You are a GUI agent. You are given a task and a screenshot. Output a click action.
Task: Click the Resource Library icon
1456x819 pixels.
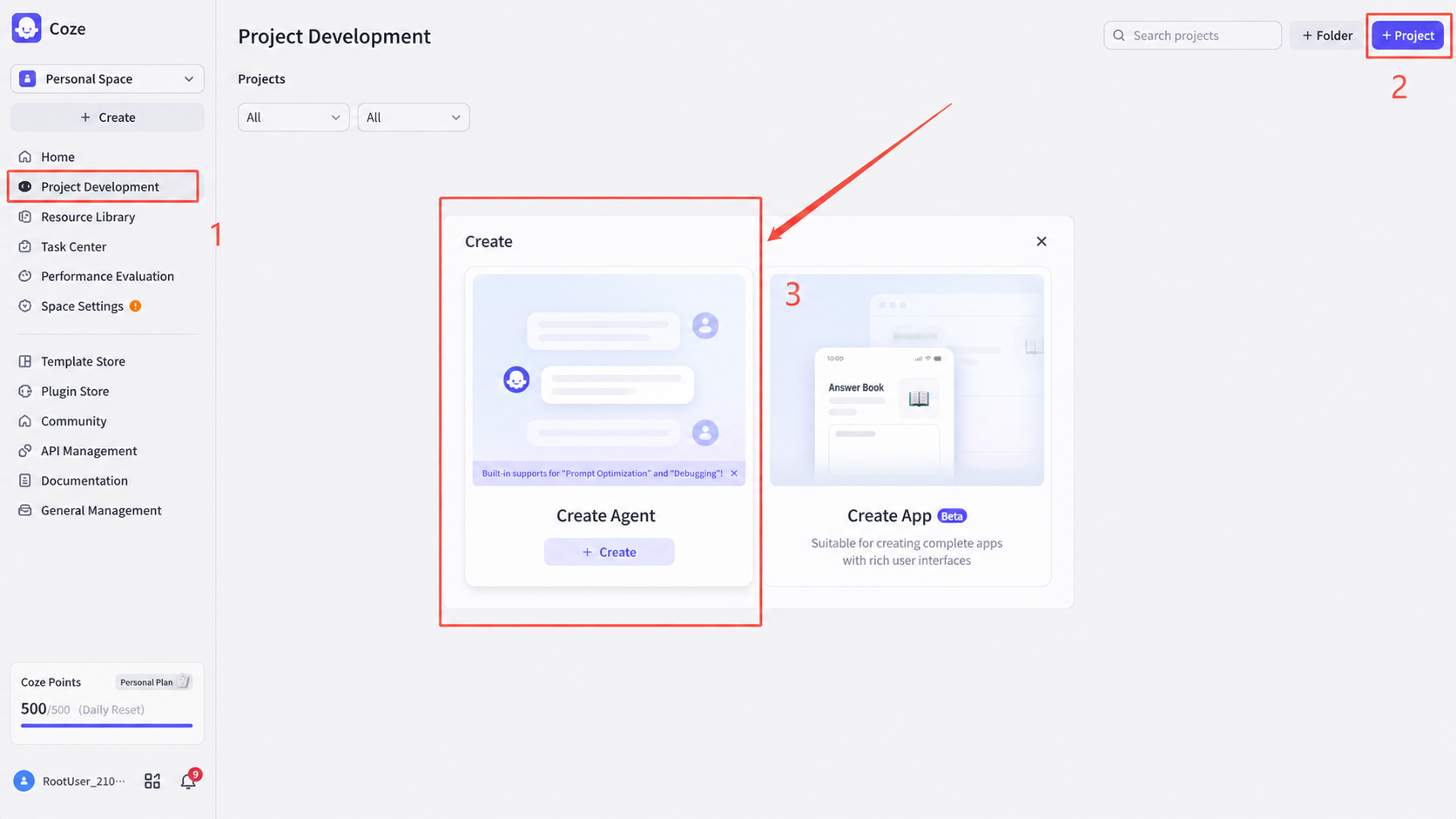[25, 217]
